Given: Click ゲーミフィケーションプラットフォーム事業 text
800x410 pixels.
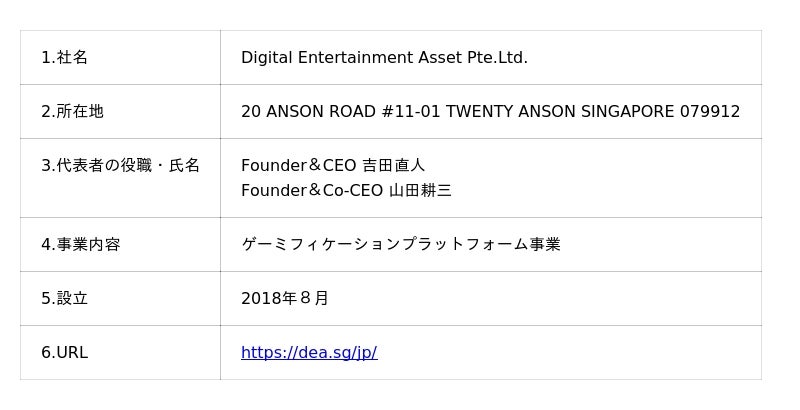Looking at the screenshot, I should pos(401,245).
